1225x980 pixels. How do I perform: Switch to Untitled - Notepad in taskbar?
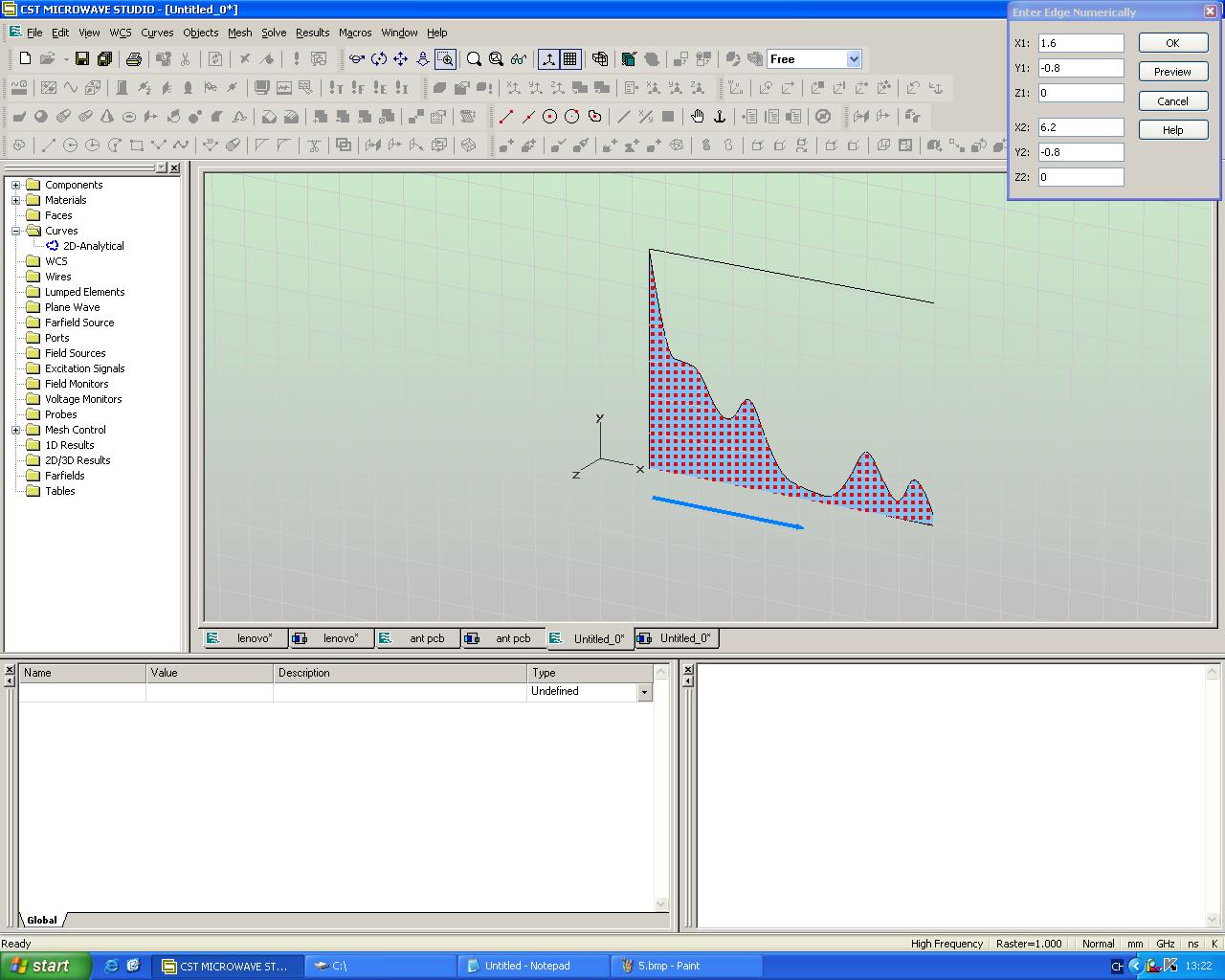click(x=533, y=966)
